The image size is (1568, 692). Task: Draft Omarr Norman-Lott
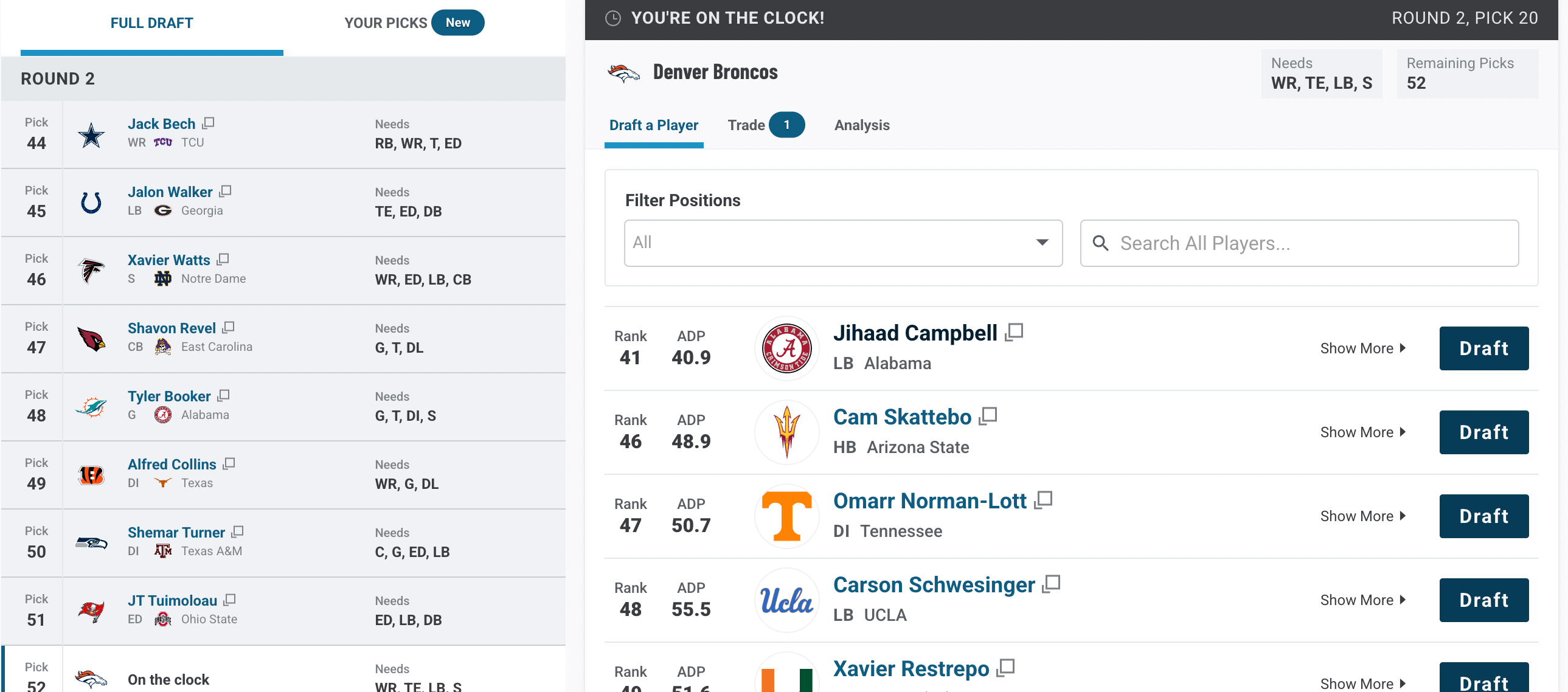click(x=1483, y=516)
